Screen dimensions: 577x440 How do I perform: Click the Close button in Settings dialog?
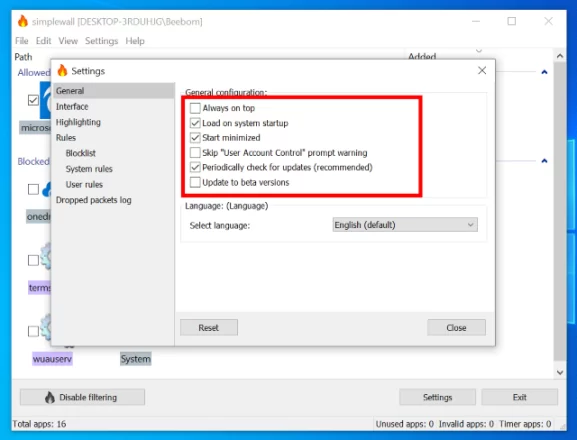(456, 327)
